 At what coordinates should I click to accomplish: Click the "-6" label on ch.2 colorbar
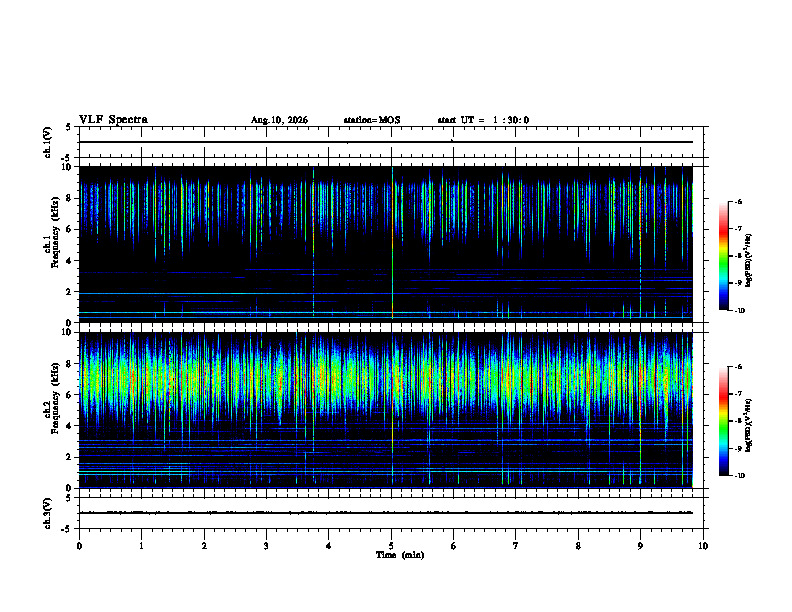pos(738,367)
